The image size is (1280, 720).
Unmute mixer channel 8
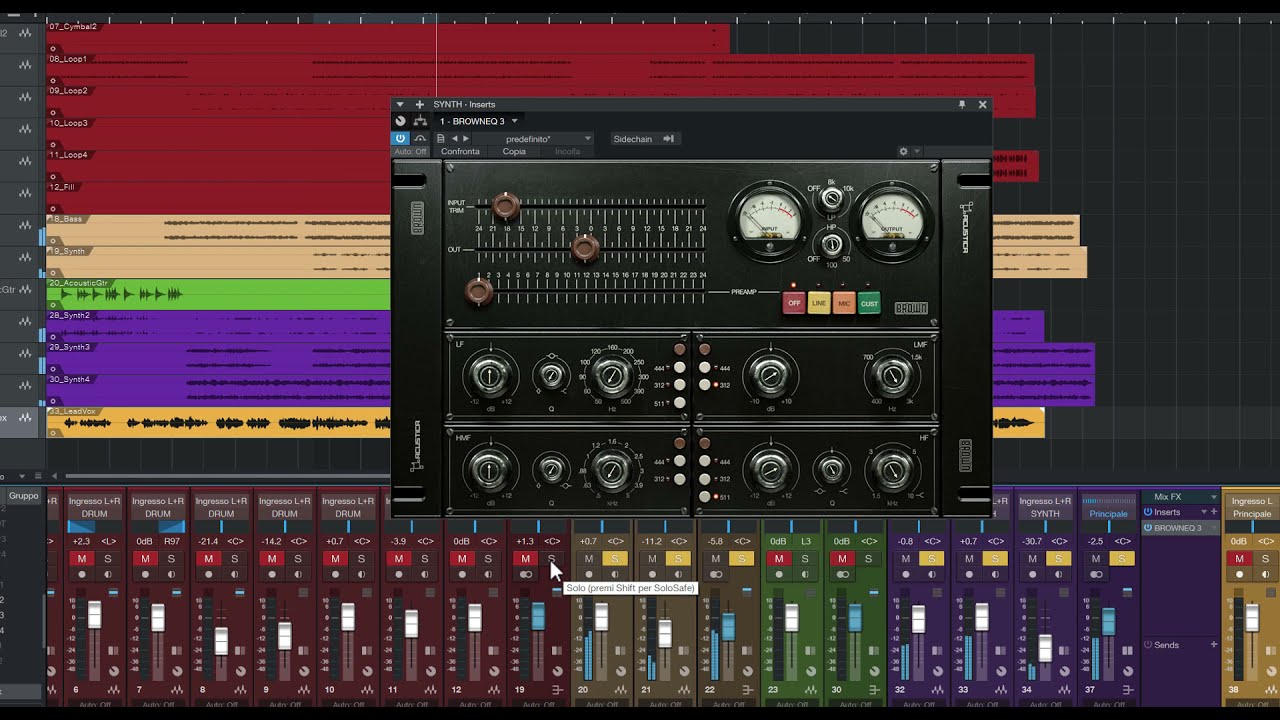coord(208,559)
